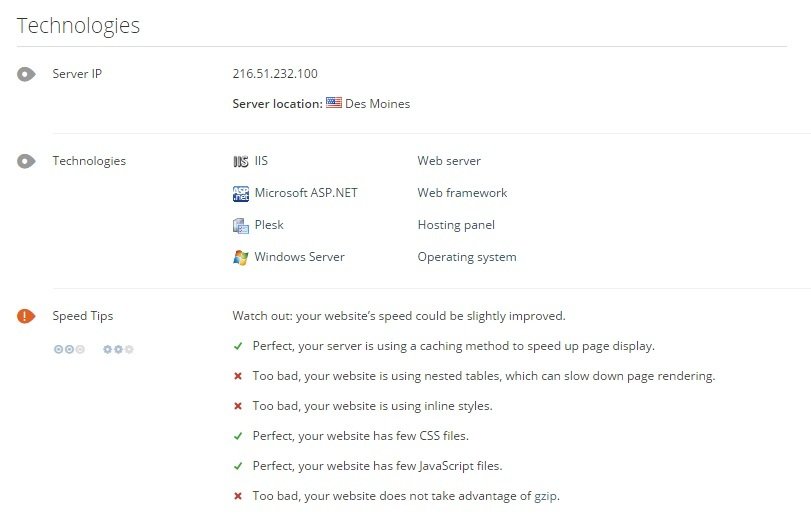Click the red X beside nested tables warning
Image resolution: width=811 pixels, height=517 pixels.
click(238, 376)
